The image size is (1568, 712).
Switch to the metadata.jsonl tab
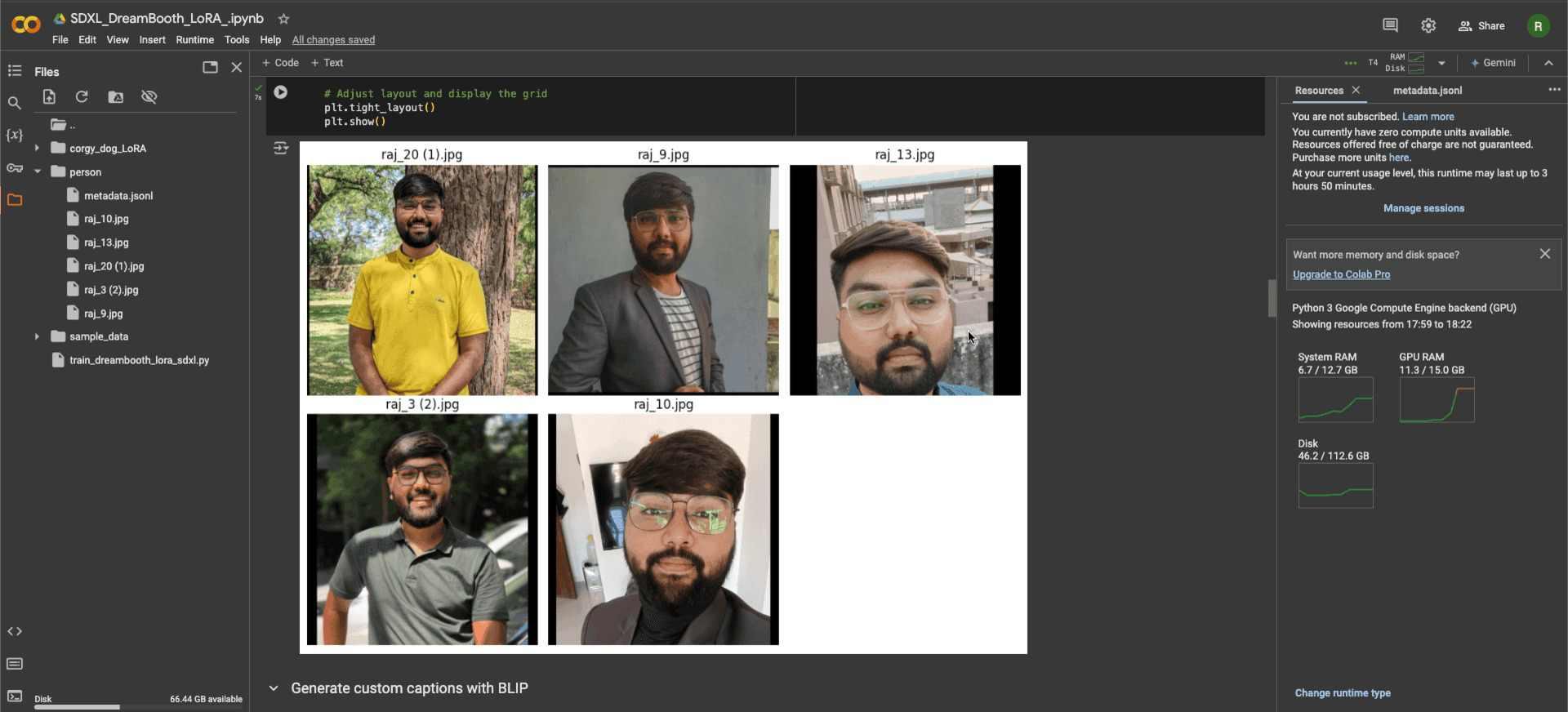coord(1427,91)
